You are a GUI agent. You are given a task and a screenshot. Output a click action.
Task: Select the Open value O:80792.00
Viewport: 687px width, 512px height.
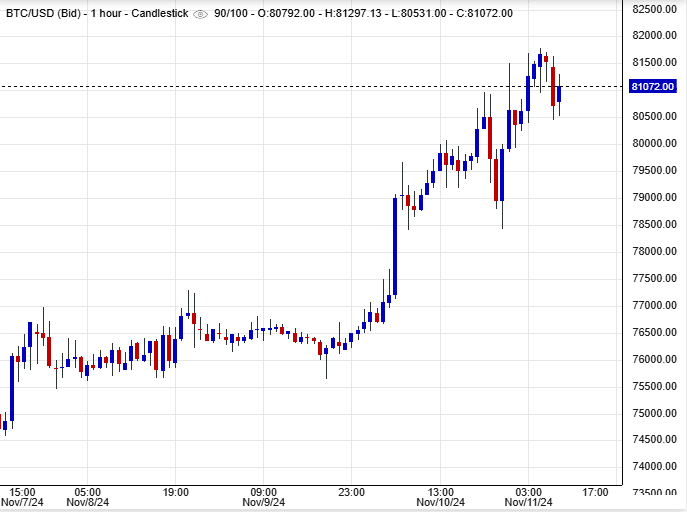coord(288,13)
